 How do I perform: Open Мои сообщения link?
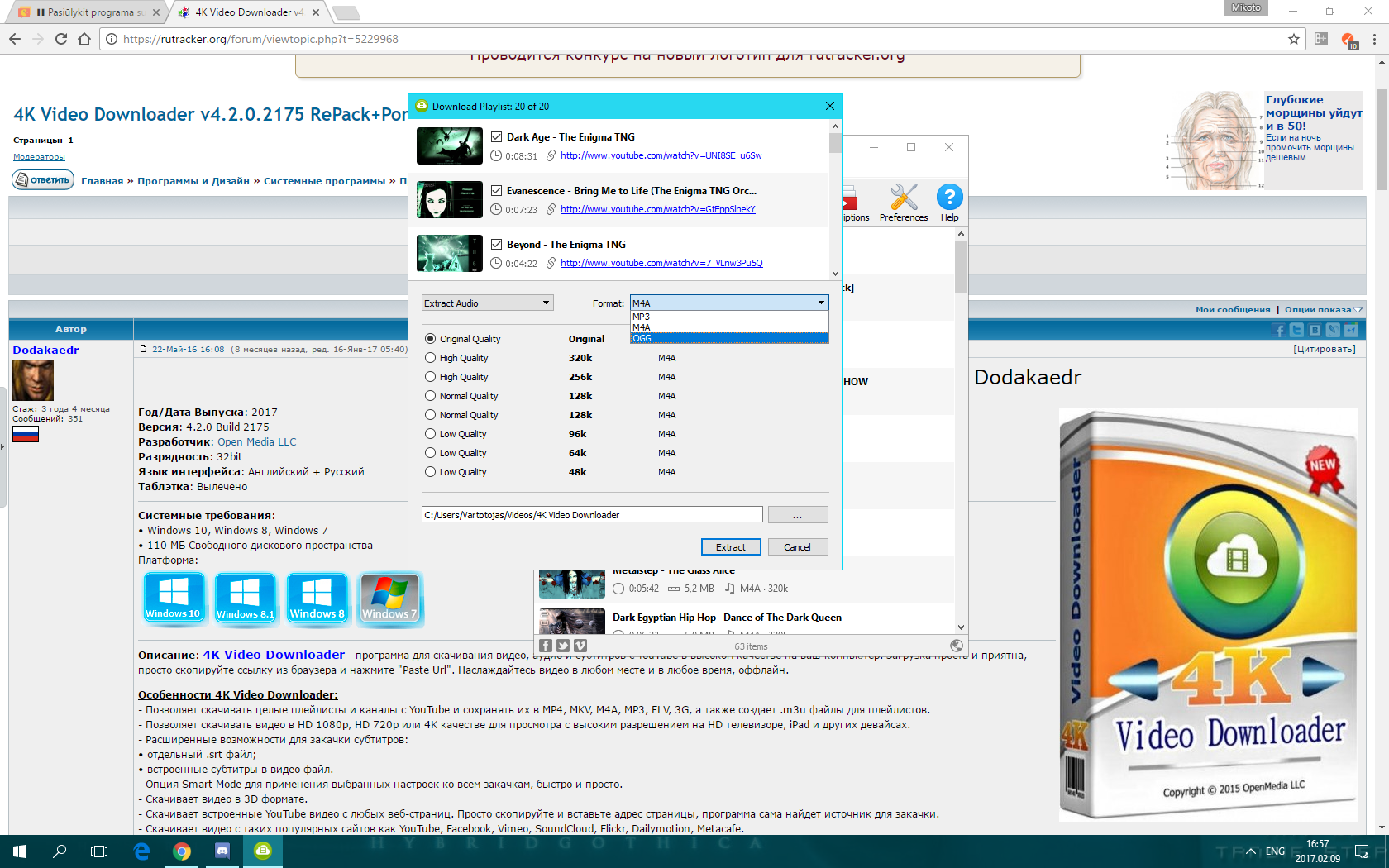pyautogui.click(x=1233, y=310)
